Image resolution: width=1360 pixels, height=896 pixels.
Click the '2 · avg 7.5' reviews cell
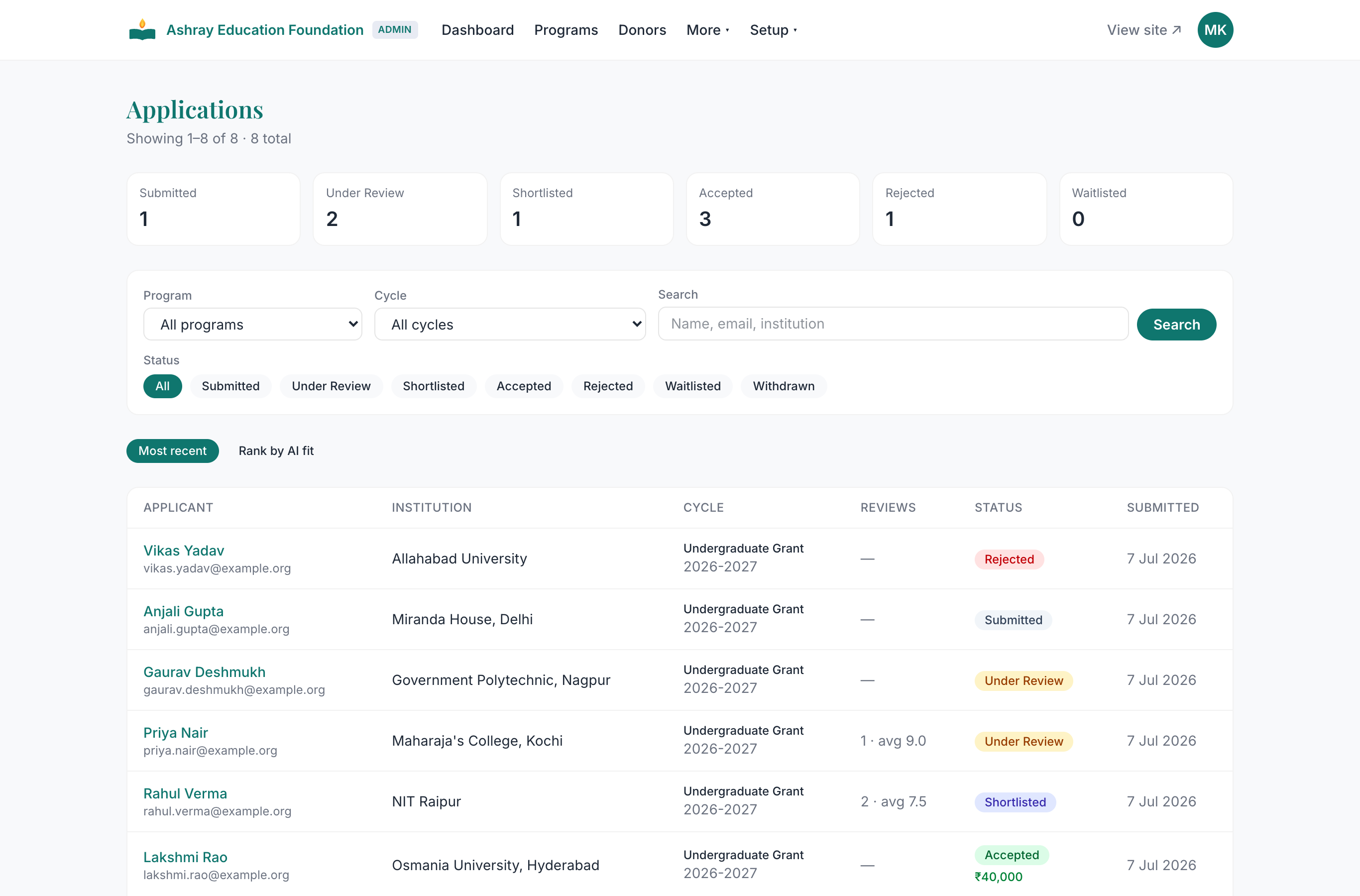(x=893, y=801)
